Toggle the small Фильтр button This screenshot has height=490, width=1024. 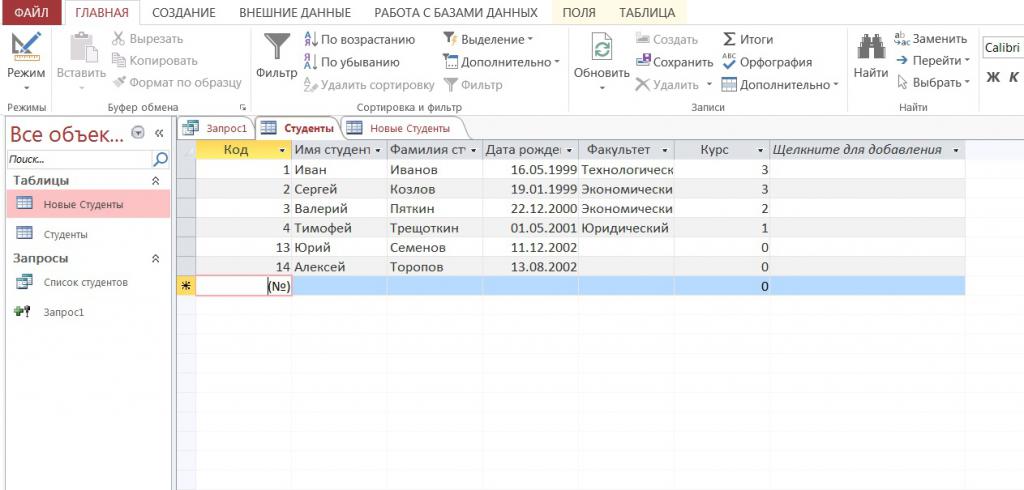point(473,85)
